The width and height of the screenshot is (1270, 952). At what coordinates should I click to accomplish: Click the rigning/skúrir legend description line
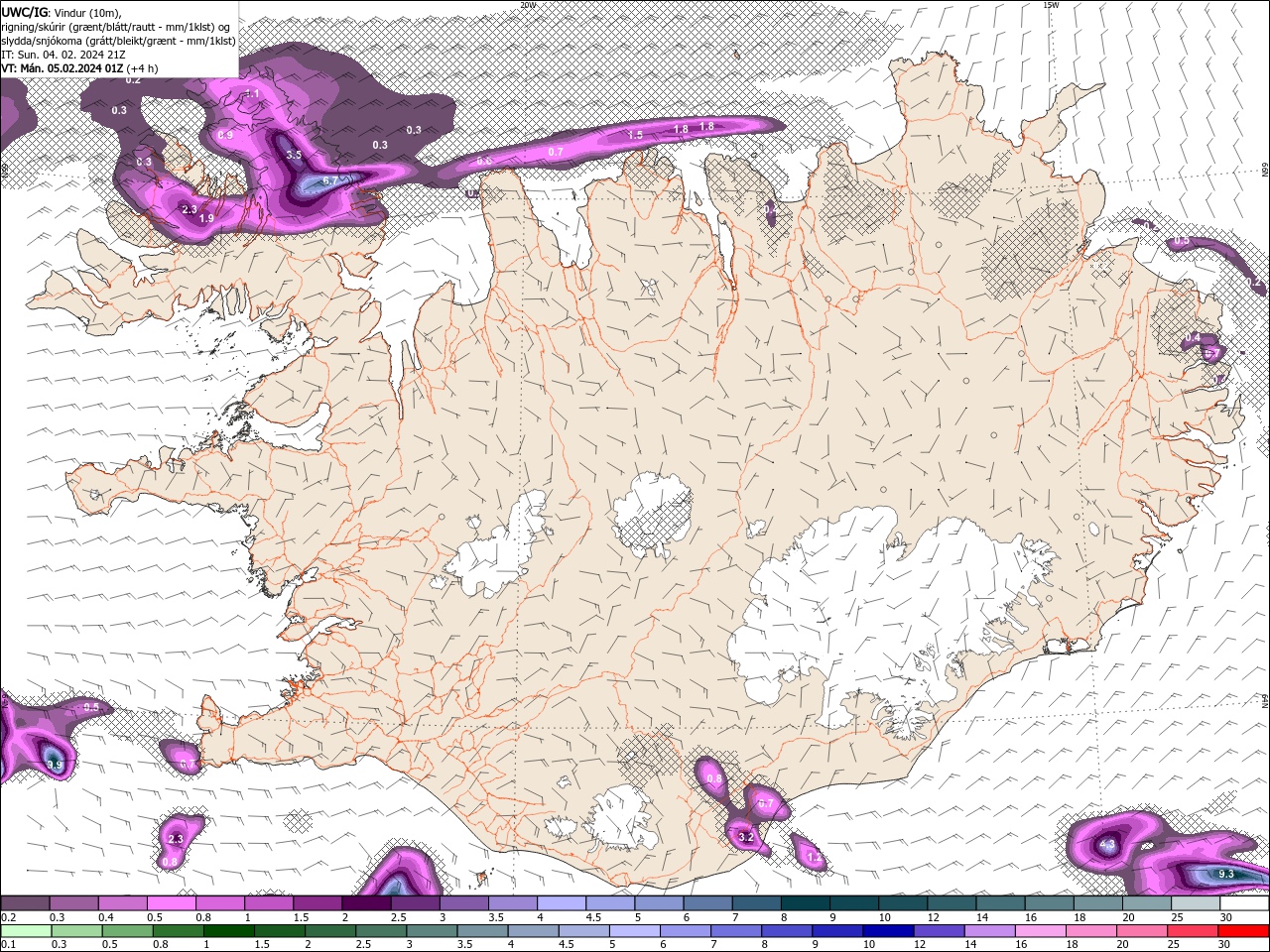pyautogui.click(x=116, y=27)
